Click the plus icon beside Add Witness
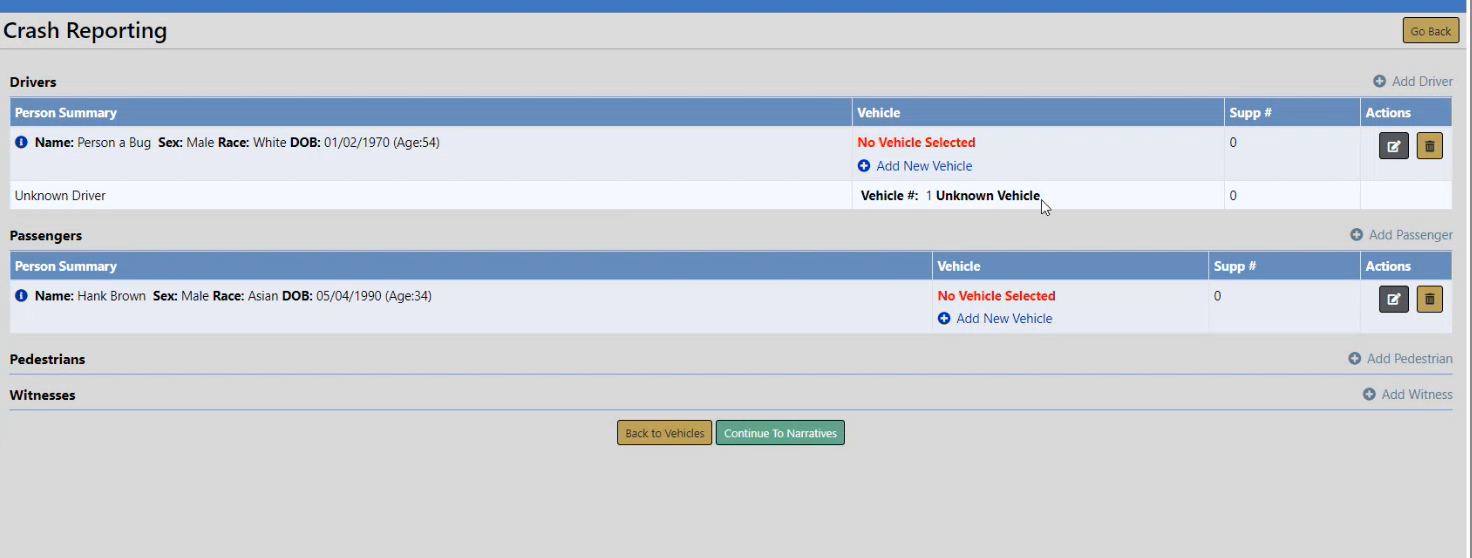Viewport: 1472px width, 558px height. (x=1369, y=395)
